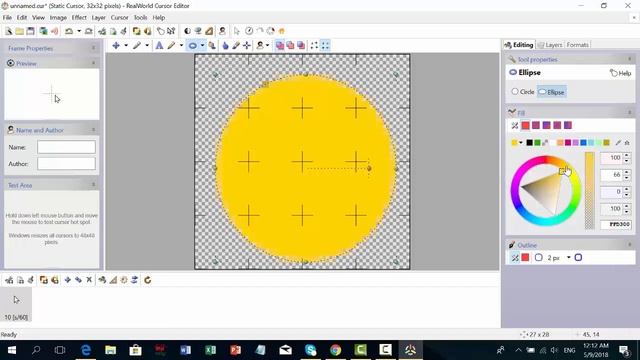Click the vertical yellow alpha slider bar

(589, 190)
